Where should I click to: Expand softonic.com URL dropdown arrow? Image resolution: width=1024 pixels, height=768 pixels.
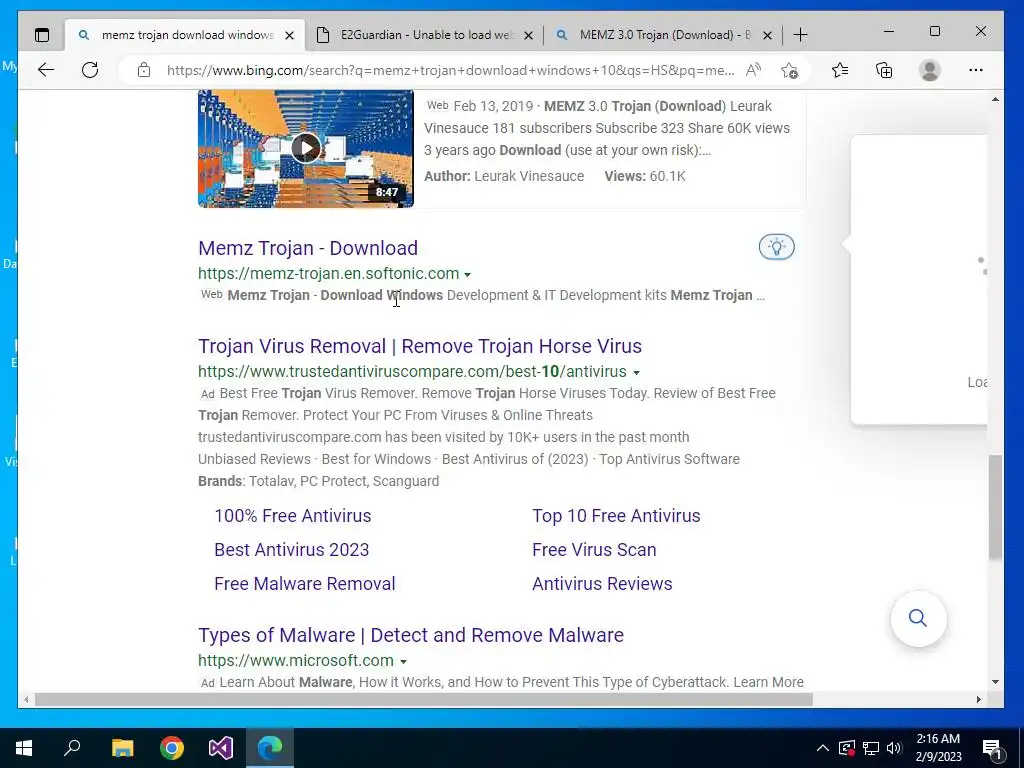click(x=468, y=274)
